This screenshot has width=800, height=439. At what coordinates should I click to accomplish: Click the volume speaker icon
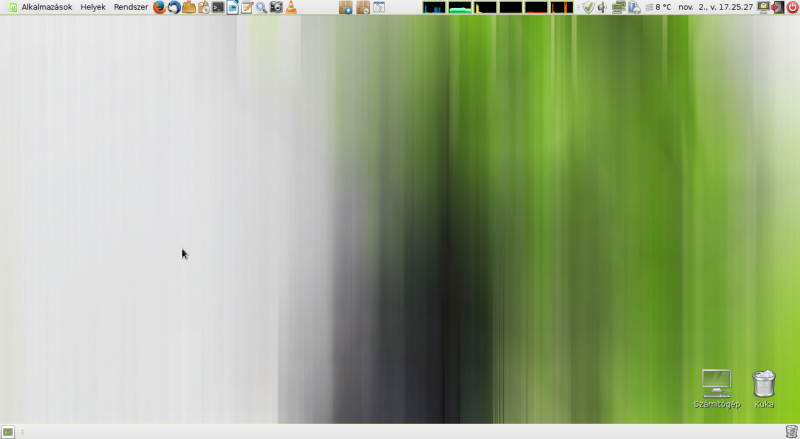(x=602, y=7)
